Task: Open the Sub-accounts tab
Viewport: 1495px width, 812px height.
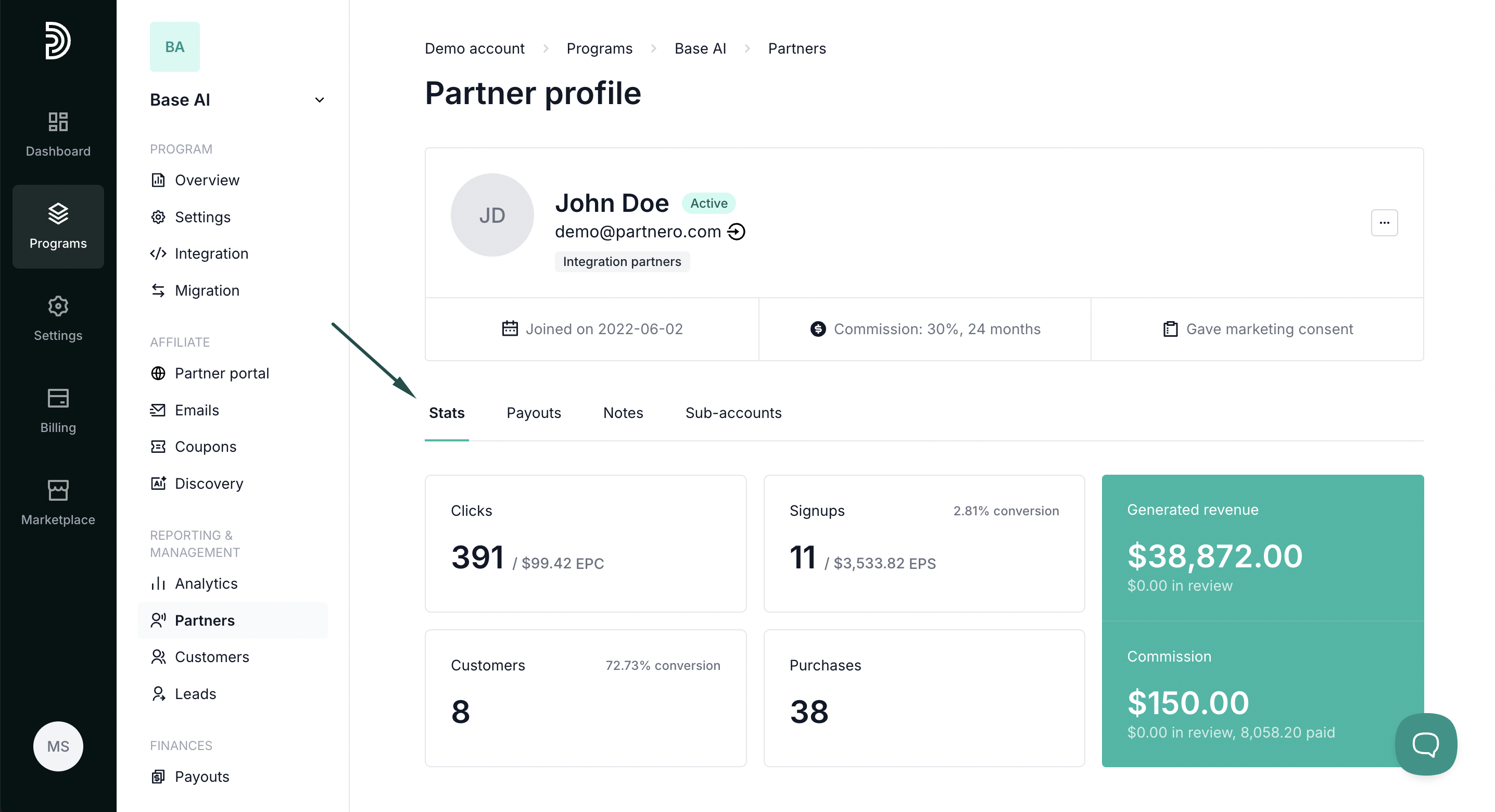Action: click(733, 413)
